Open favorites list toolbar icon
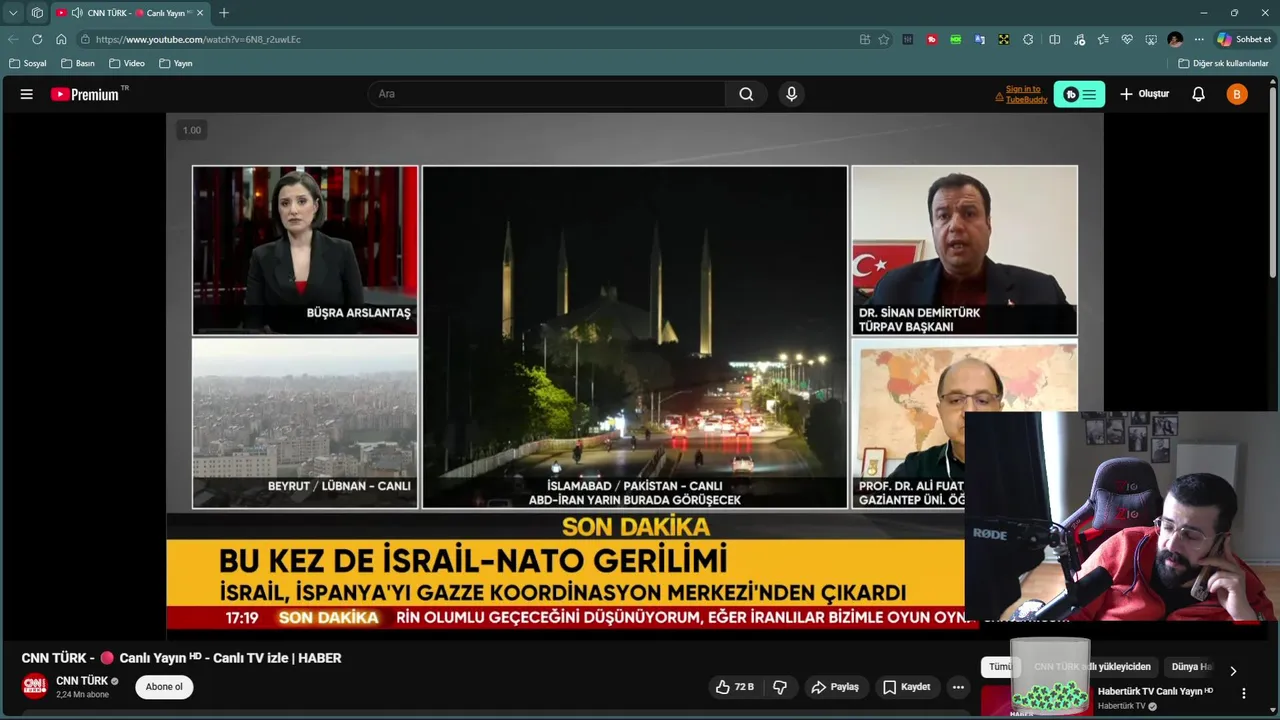Viewport: 1280px width, 720px height. tap(1103, 39)
